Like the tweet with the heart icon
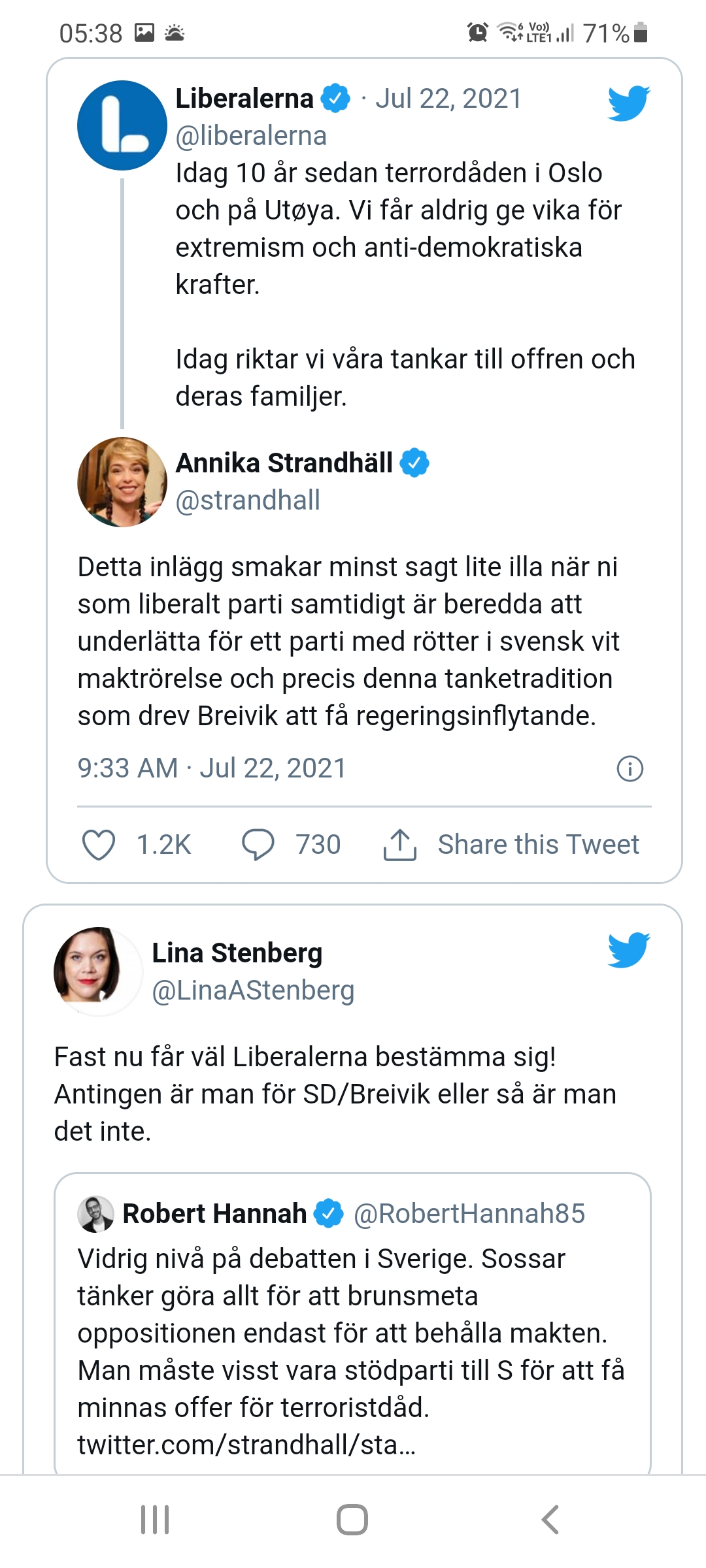Image resolution: width=706 pixels, height=1568 pixels. coord(99,844)
